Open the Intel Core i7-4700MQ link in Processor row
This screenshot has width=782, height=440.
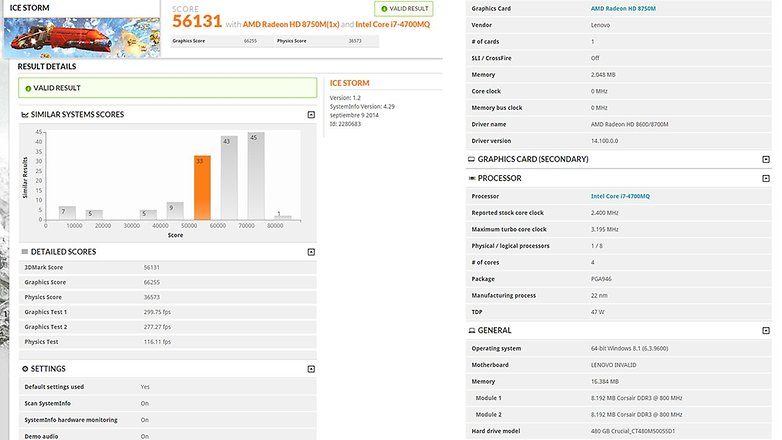620,196
